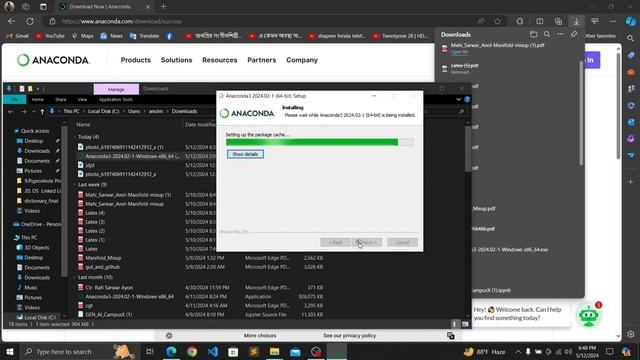The height and width of the screenshot is (360, 640).
Task: Open Mahi_Sarwar_Anol-Manifold-mixup (1).pdf download
Action: click(498, 45)
